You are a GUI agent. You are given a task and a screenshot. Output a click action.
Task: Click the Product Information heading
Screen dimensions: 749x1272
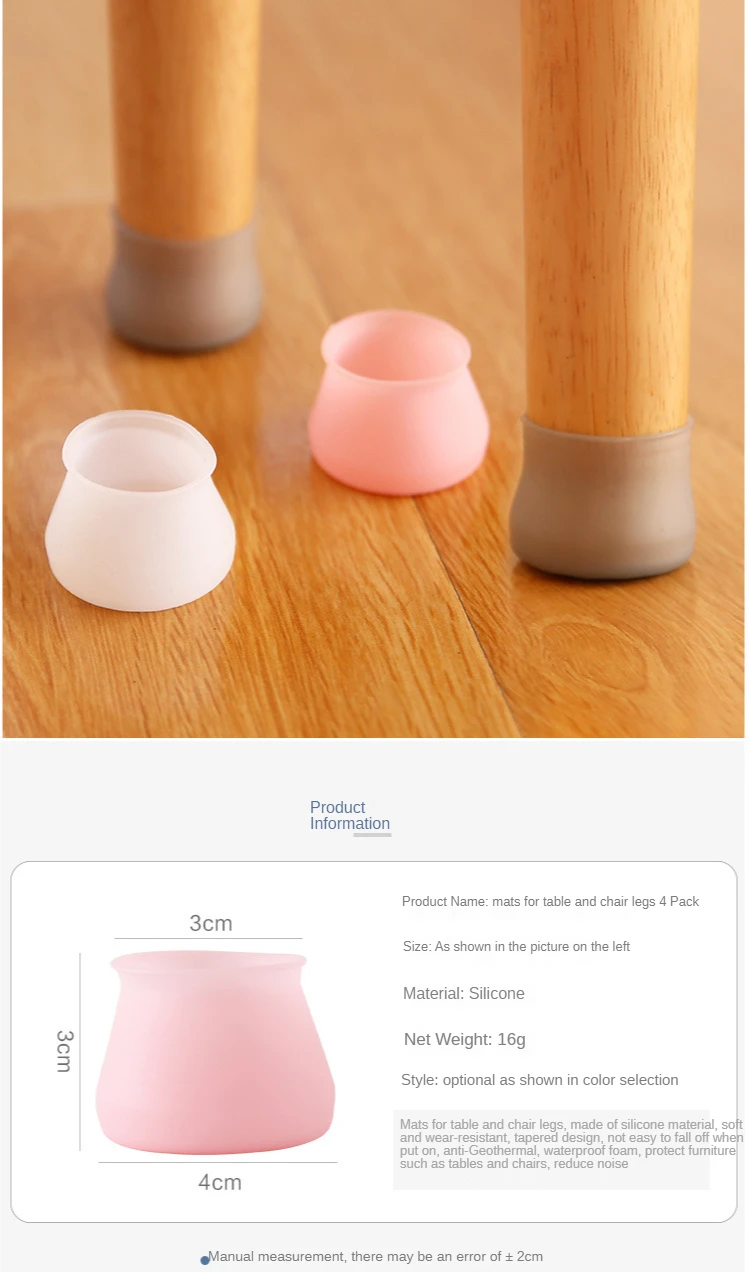point(350,816)
